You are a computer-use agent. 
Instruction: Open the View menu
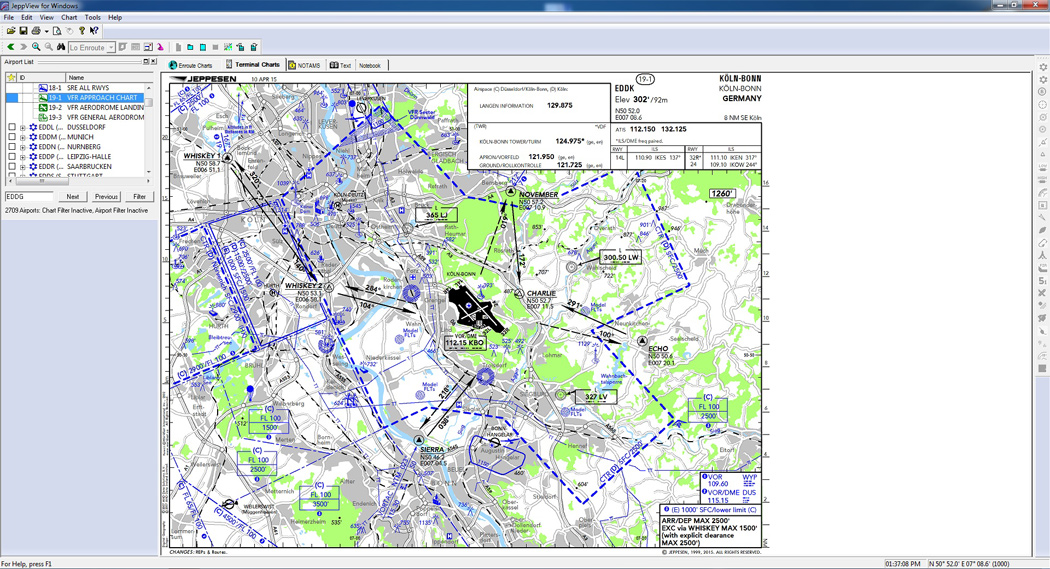coord(47,17)
